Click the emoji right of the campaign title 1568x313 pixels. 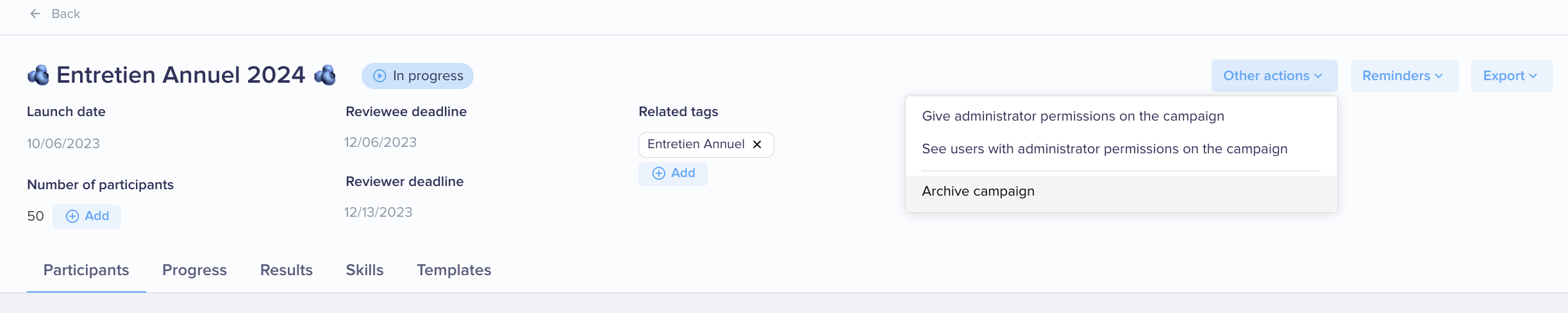pyautogui.click(x=325, y=75)
